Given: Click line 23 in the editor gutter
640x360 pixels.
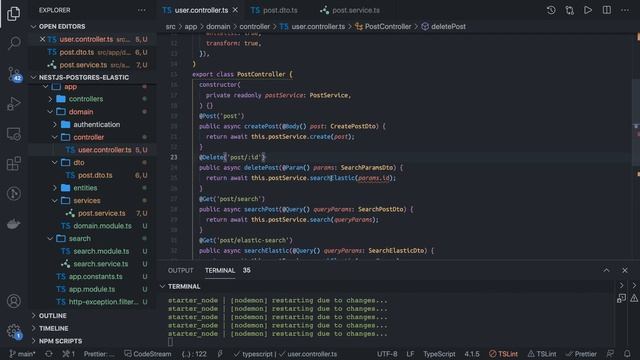Looking at the screenshot, I should click(x=174, y=157).
